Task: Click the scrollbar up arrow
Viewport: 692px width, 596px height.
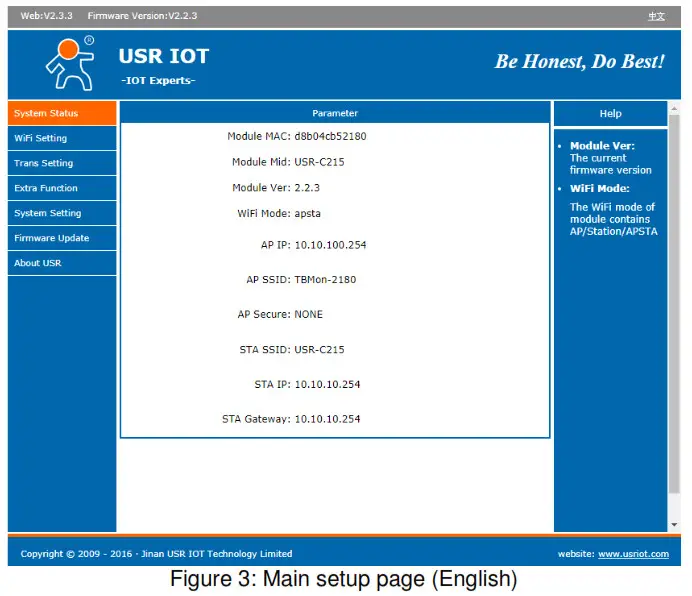Action: click(x=674, y=108)
